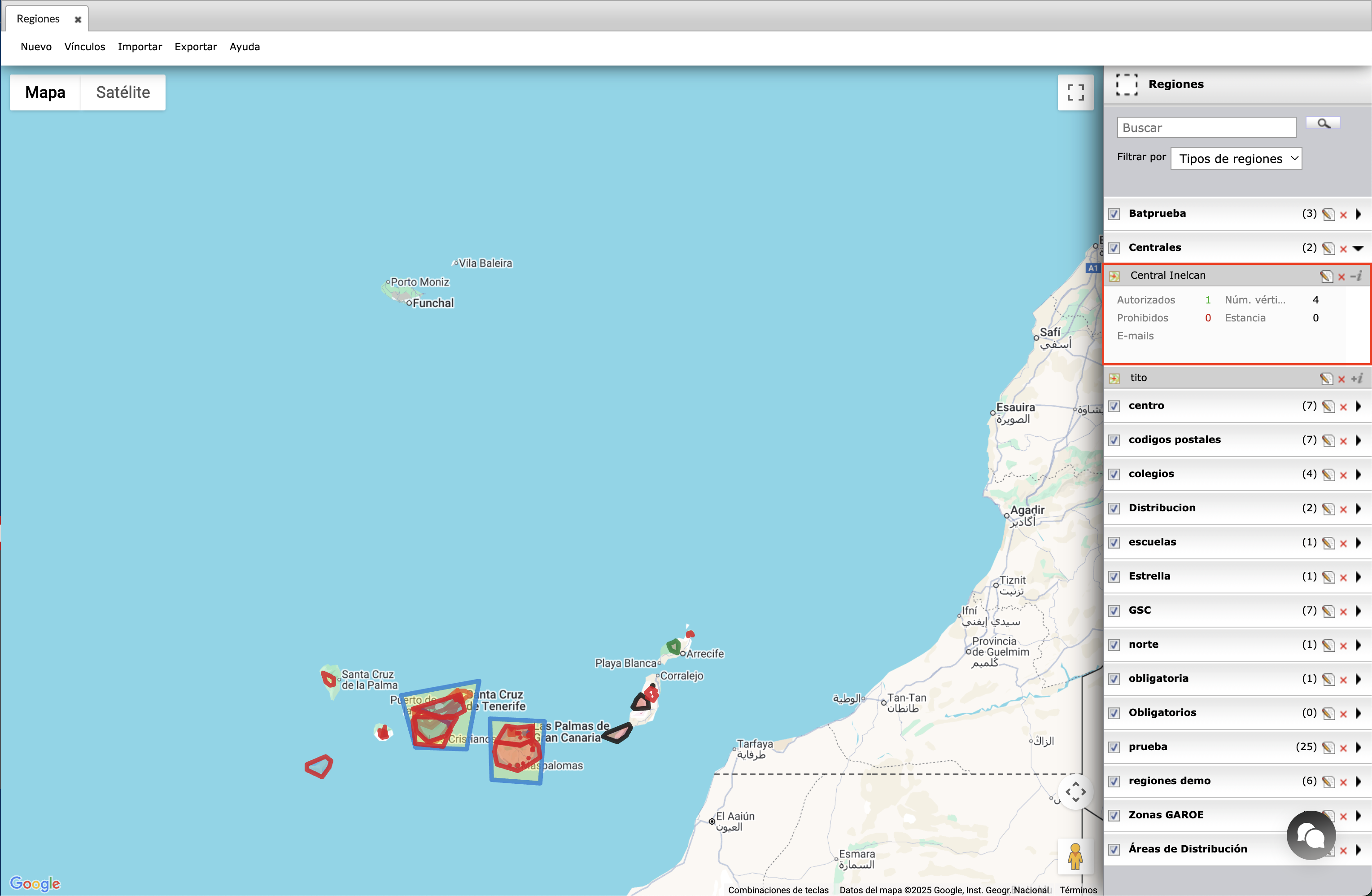Click the map pan control icon

[1076, 793]
